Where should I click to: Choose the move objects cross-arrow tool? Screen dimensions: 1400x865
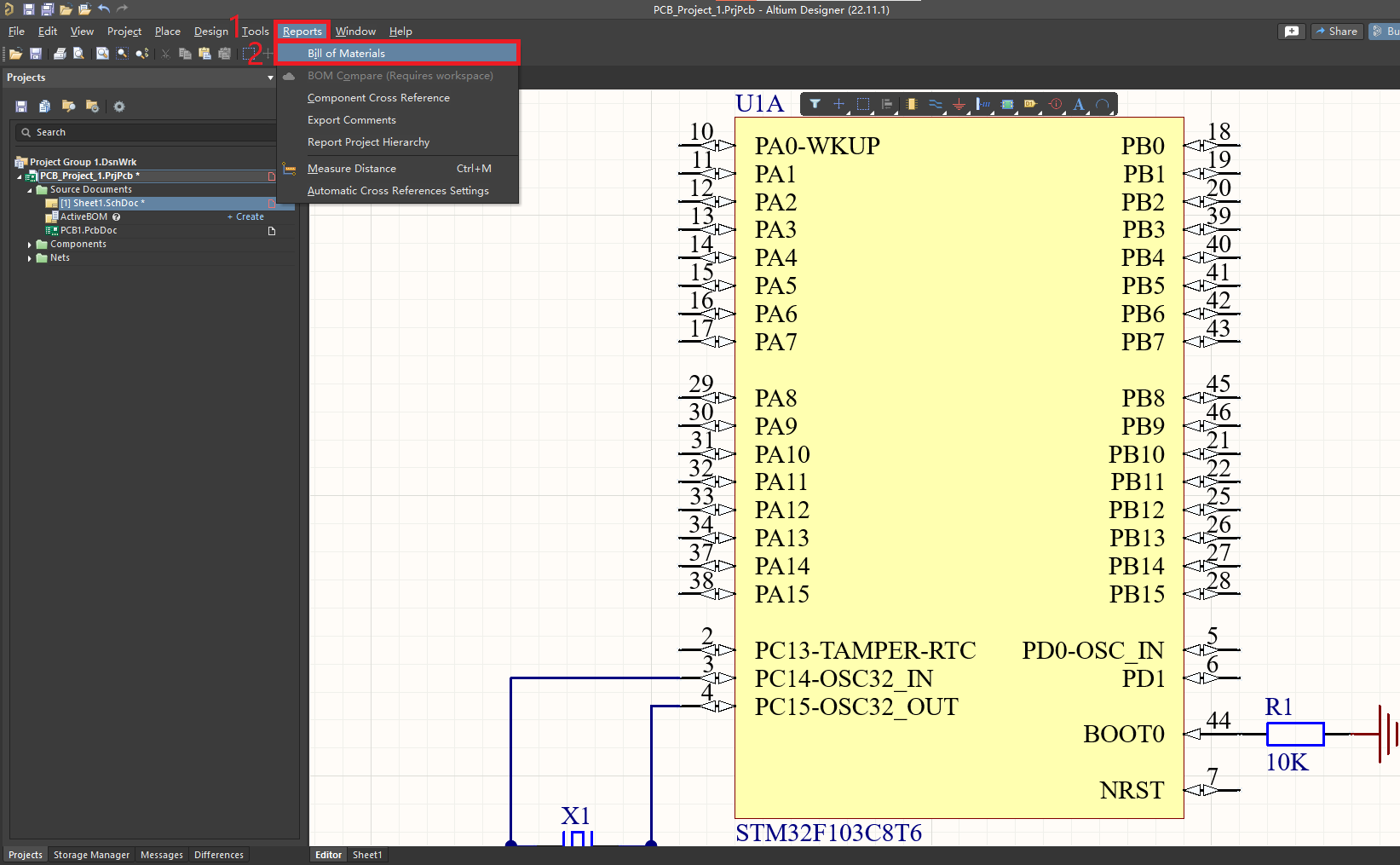pyautogui.click(x=839, y=104)
